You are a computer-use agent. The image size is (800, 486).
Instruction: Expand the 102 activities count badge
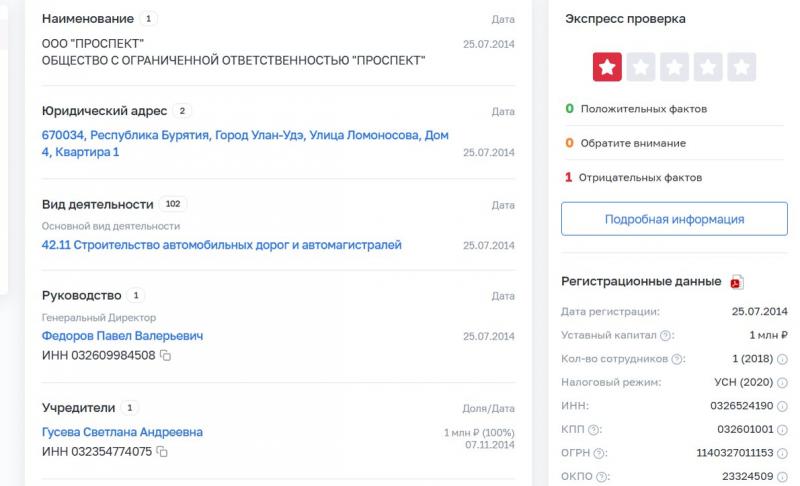pyautogui.click(x=173, y=204)
